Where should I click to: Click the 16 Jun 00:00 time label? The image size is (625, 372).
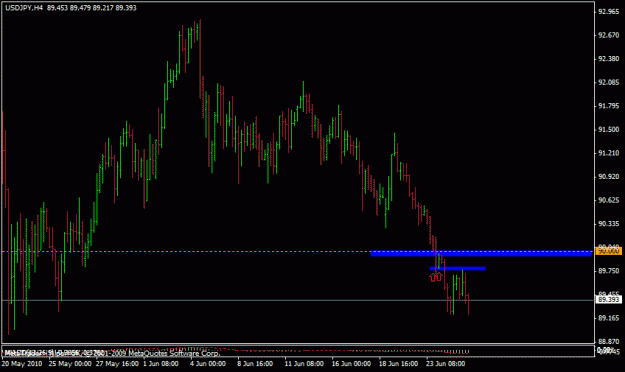(x=351, y=364)
